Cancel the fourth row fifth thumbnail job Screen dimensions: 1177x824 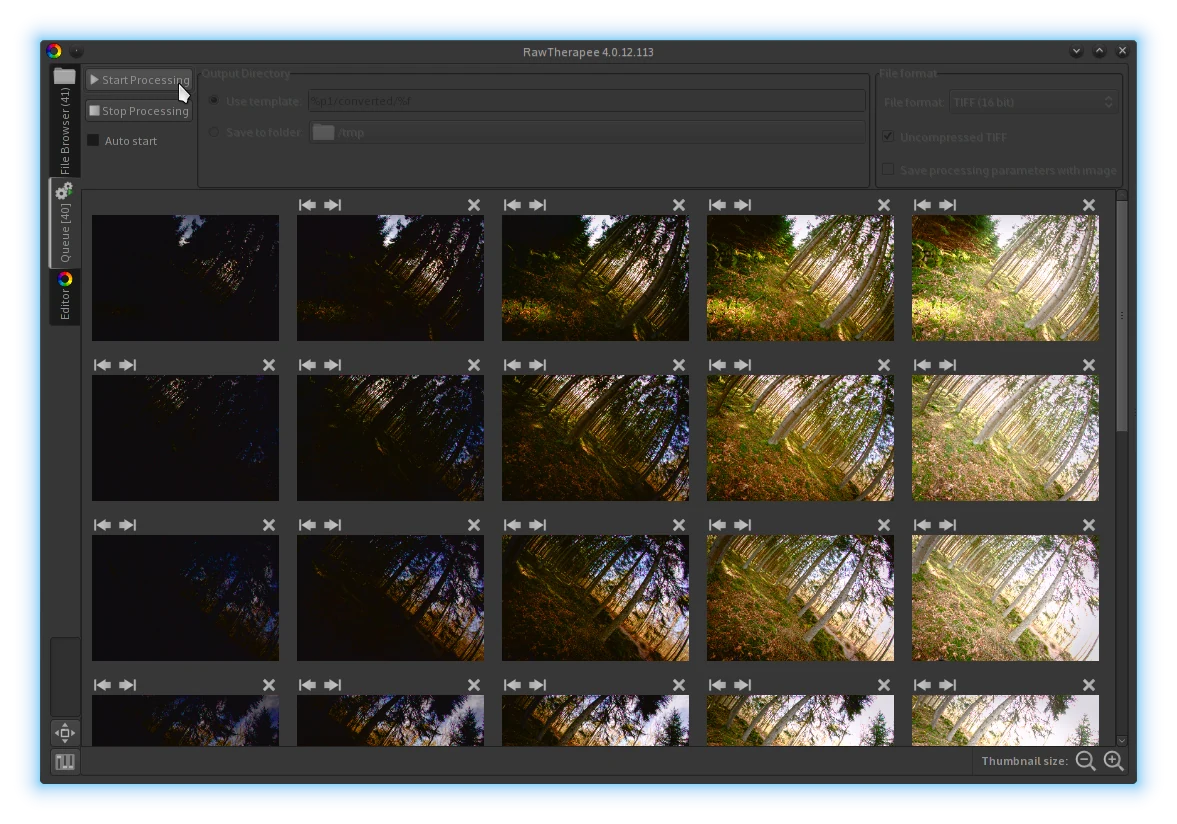tap(1088, 684)
